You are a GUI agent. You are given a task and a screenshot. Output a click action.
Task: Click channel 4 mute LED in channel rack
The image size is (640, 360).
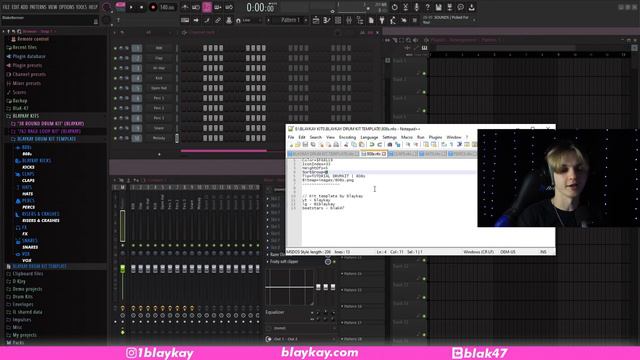pyautogui.click(x=116, y=78)
